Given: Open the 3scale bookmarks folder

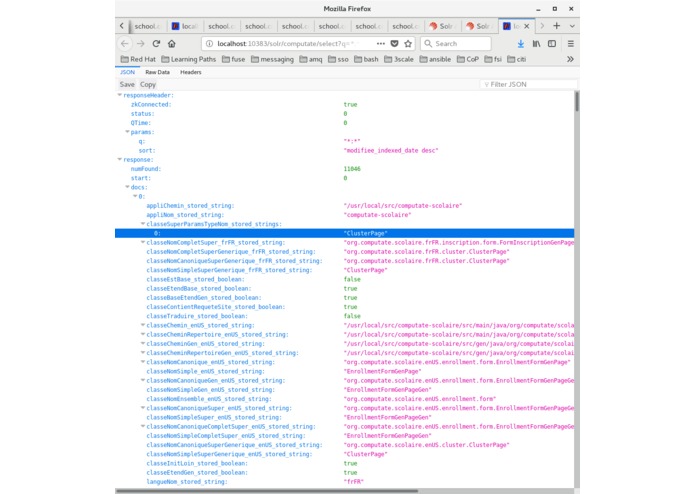Looking at the screenshot, I should 398,59.
